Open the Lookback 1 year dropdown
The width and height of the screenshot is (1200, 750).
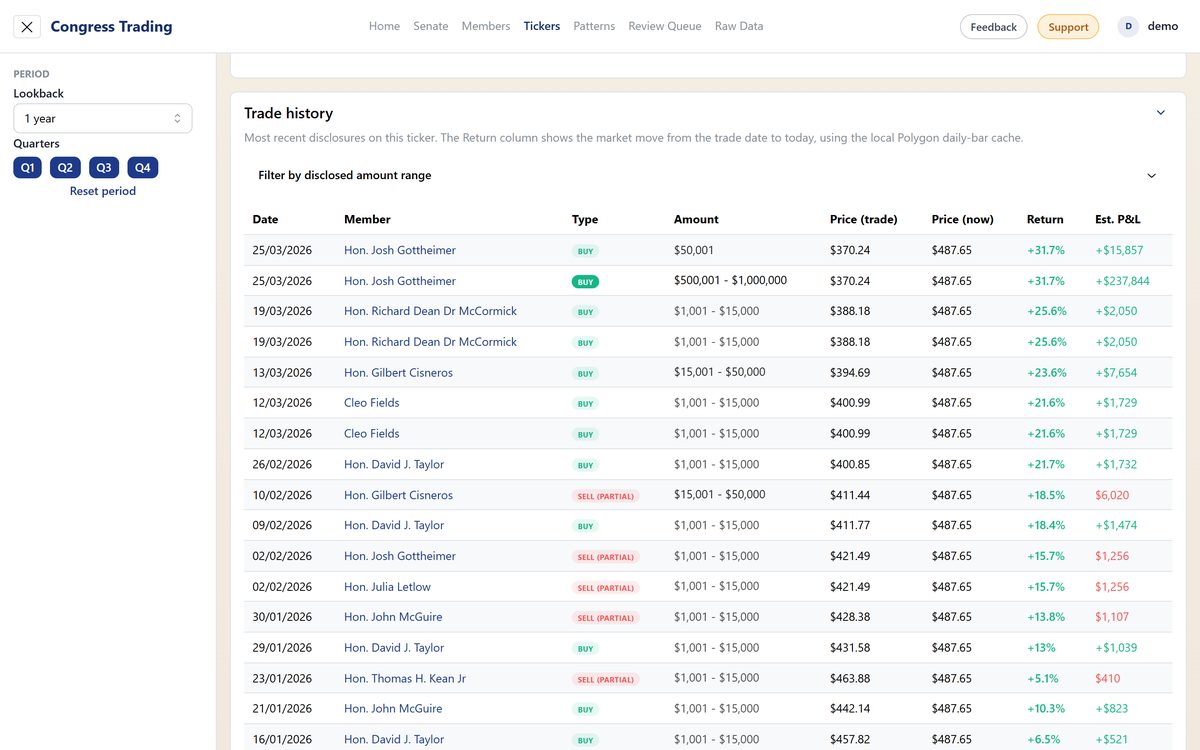103,118
